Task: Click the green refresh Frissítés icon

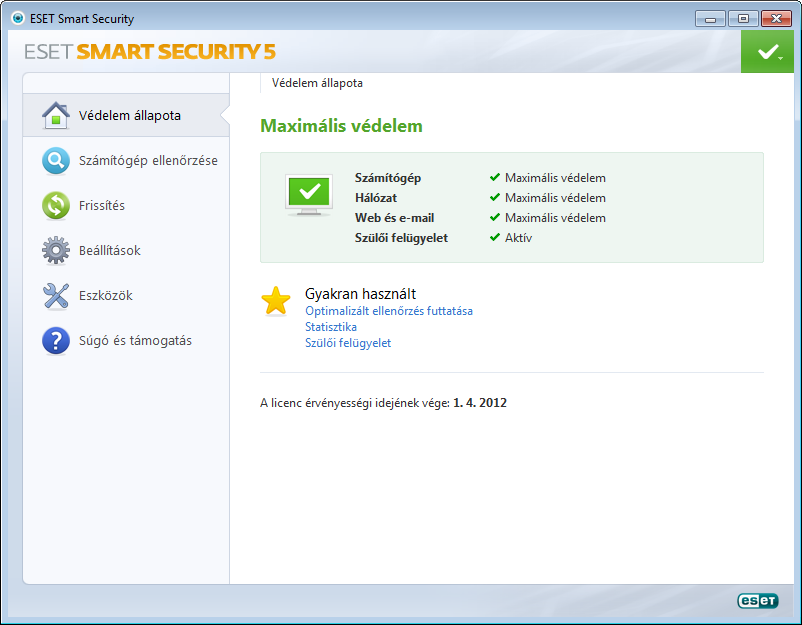Action: pos(56,206)
